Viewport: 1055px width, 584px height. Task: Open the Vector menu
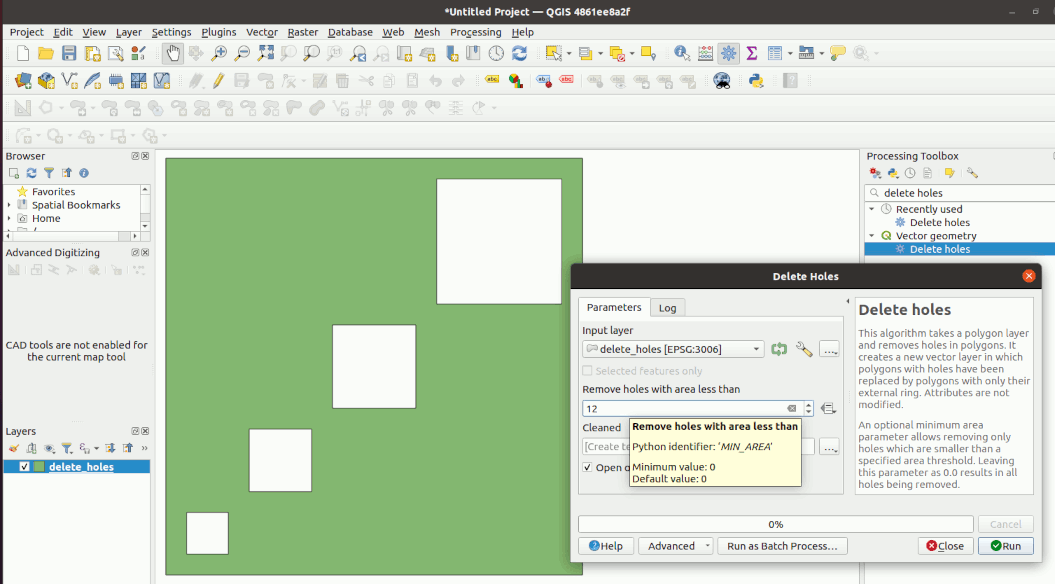[x=262, y=32]
